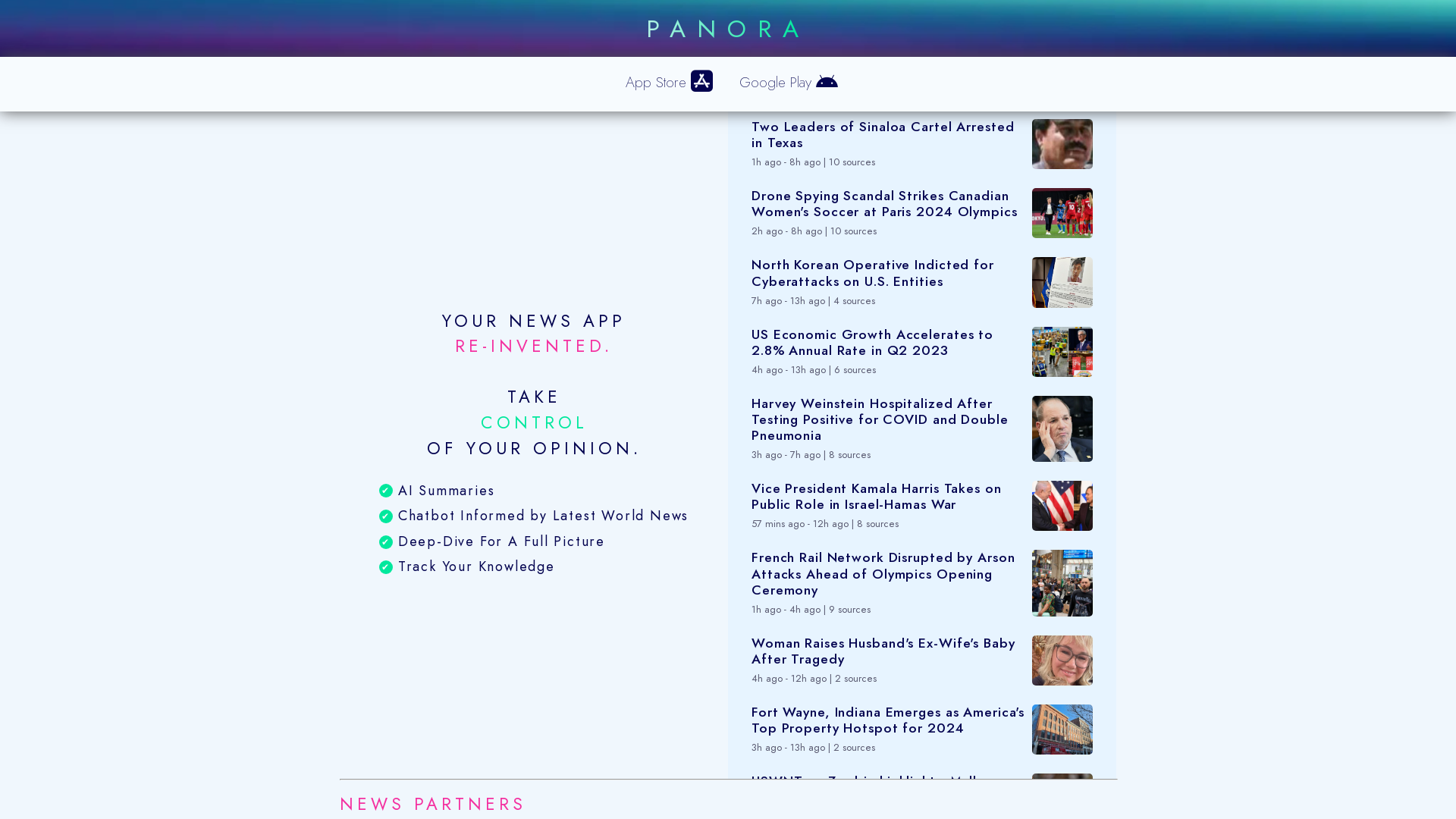Click '7h ago - 13h ago | 4 sources' text
The width and height of the screenshot is (1456, 819).
tap(813, 301)
